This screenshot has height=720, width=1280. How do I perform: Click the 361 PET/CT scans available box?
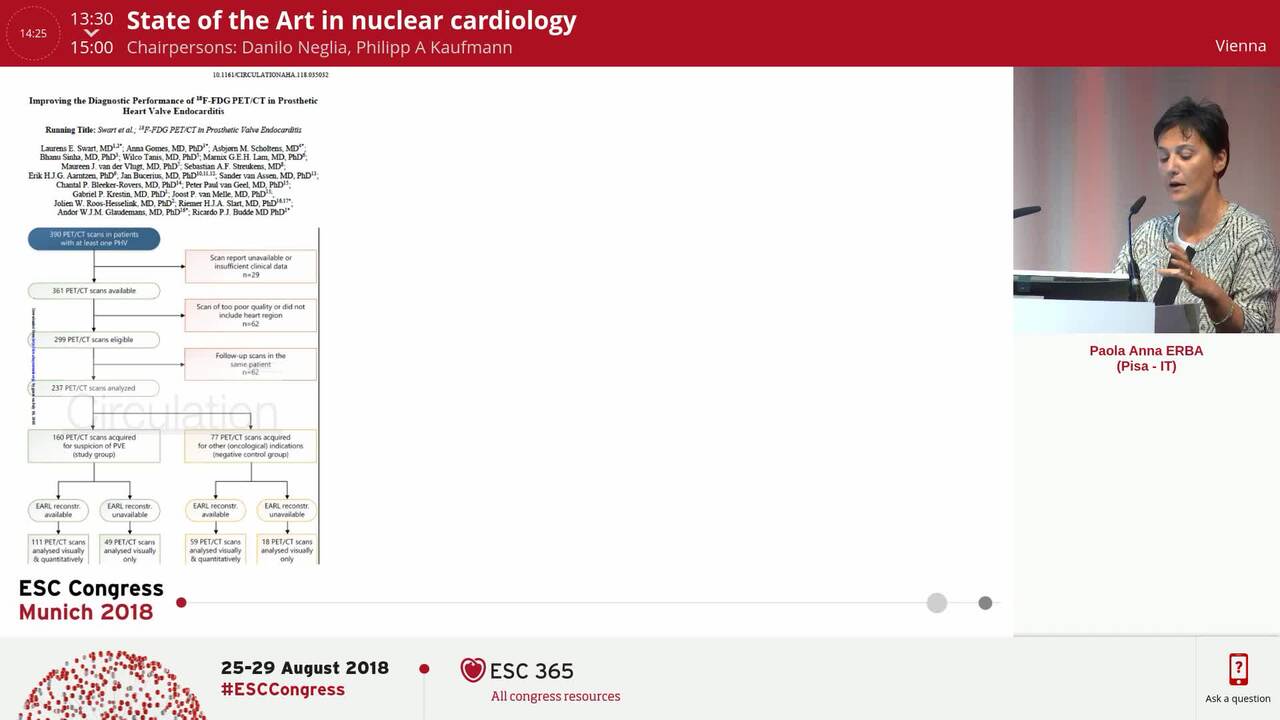pyautogui.click(x=94, y=291)
